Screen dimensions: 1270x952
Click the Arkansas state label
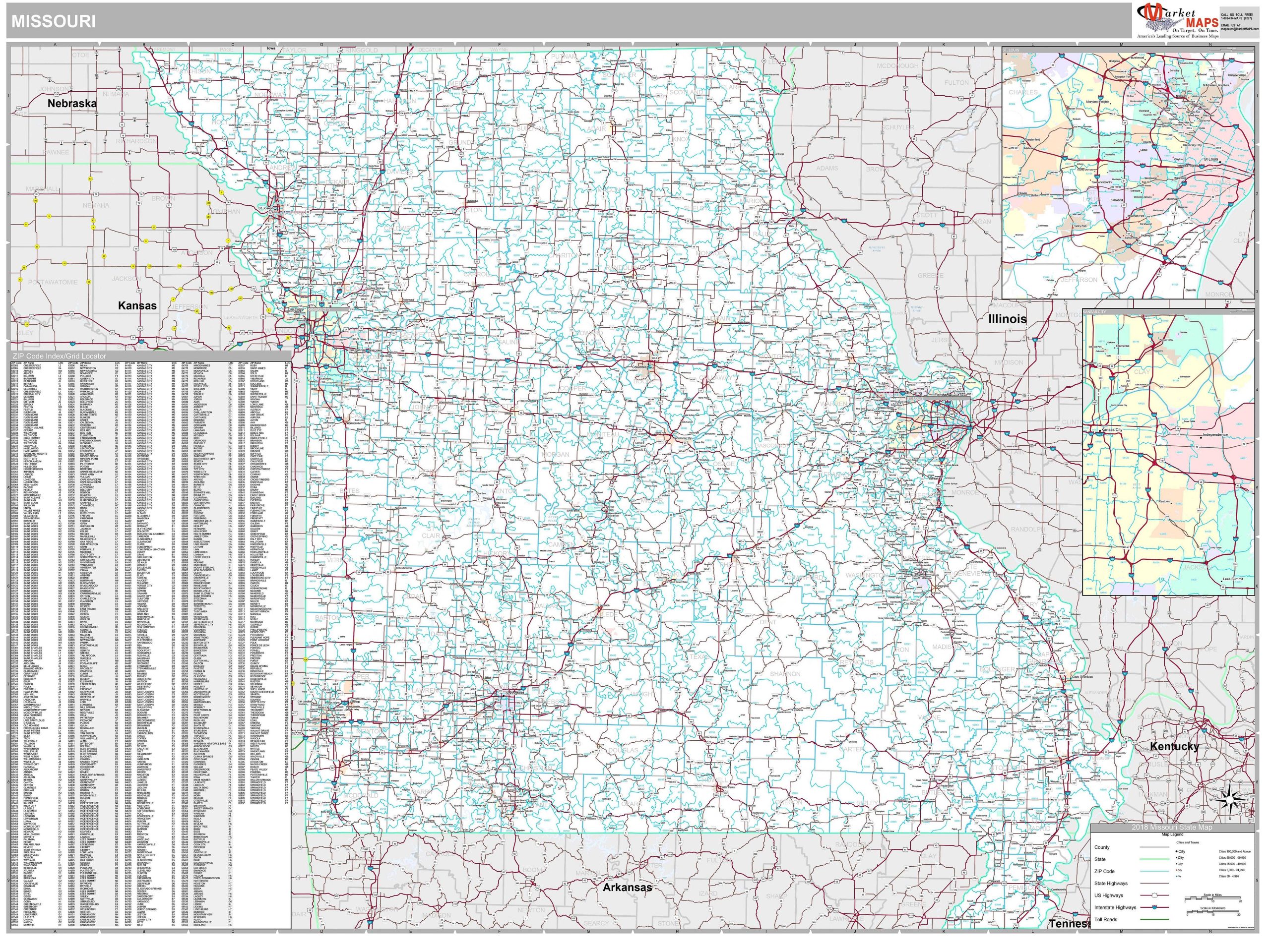pyautogui.click(x=627, y=887)
